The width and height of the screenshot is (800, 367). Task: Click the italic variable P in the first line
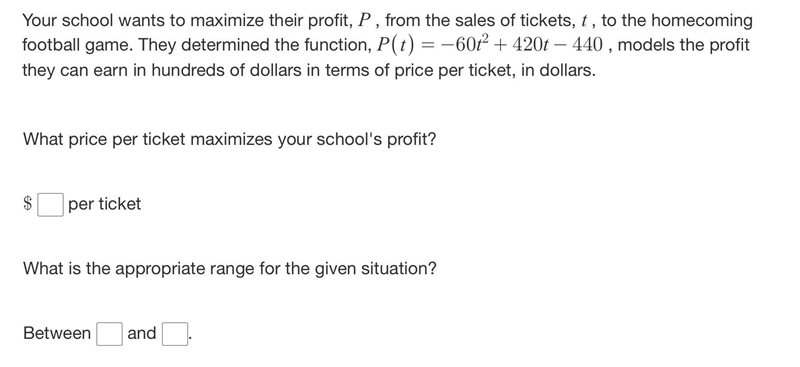(364, 21)
